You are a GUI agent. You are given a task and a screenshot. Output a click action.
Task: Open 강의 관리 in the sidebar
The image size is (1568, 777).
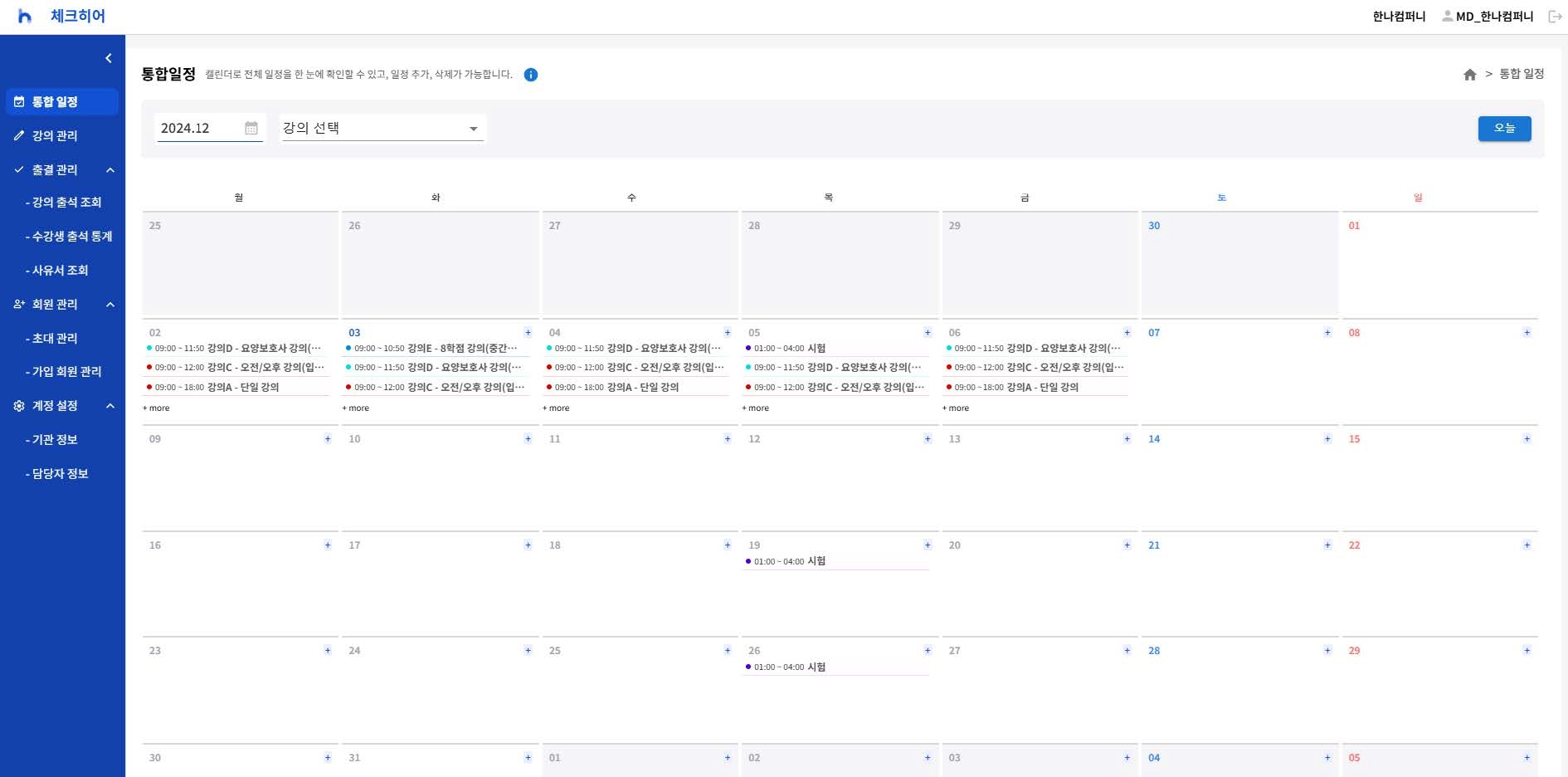coord(55,136)
